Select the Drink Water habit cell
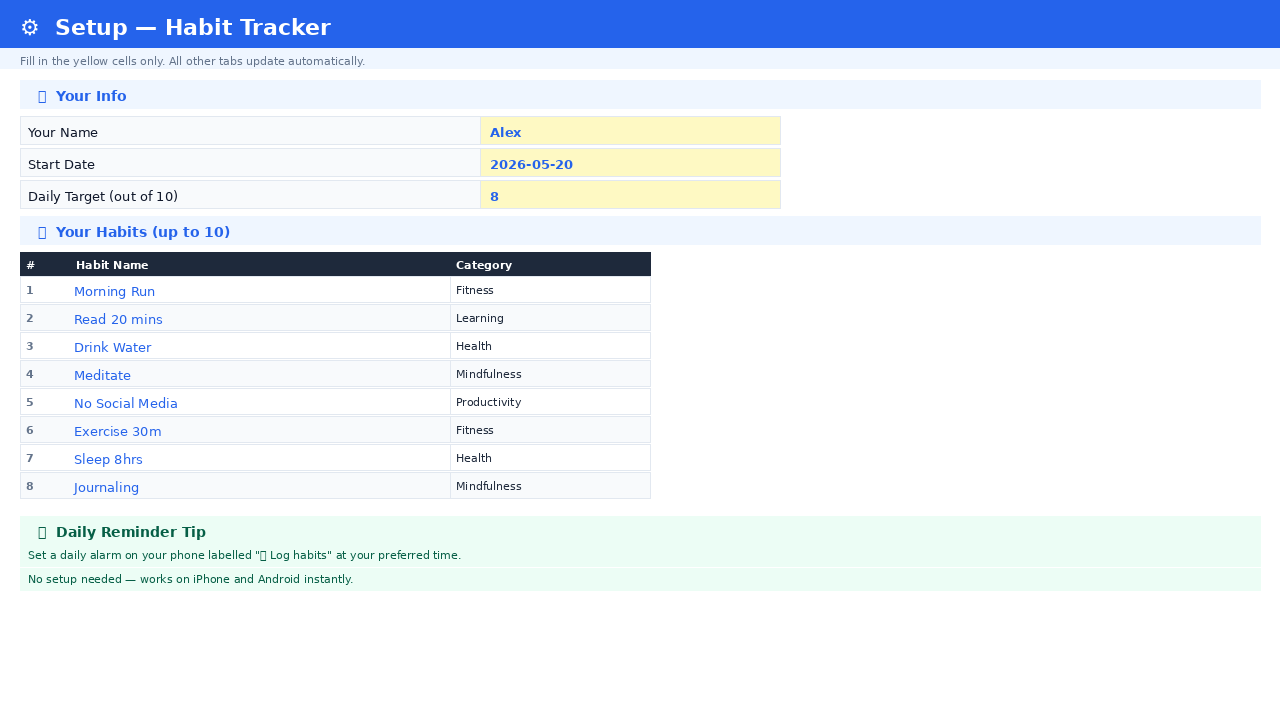Image resolution: width=1280 pixels, height=720 pixels. pyautogui.click(x=260, y=346)
